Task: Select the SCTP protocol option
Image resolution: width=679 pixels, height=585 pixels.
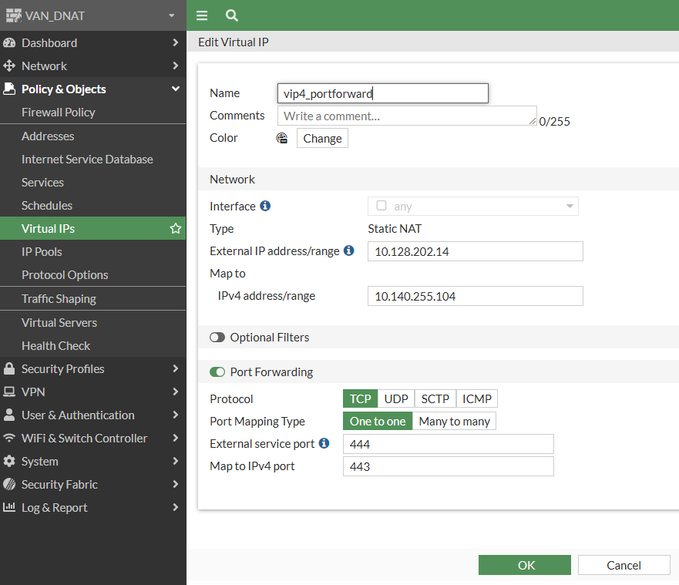Action: (x=435, y=399)
